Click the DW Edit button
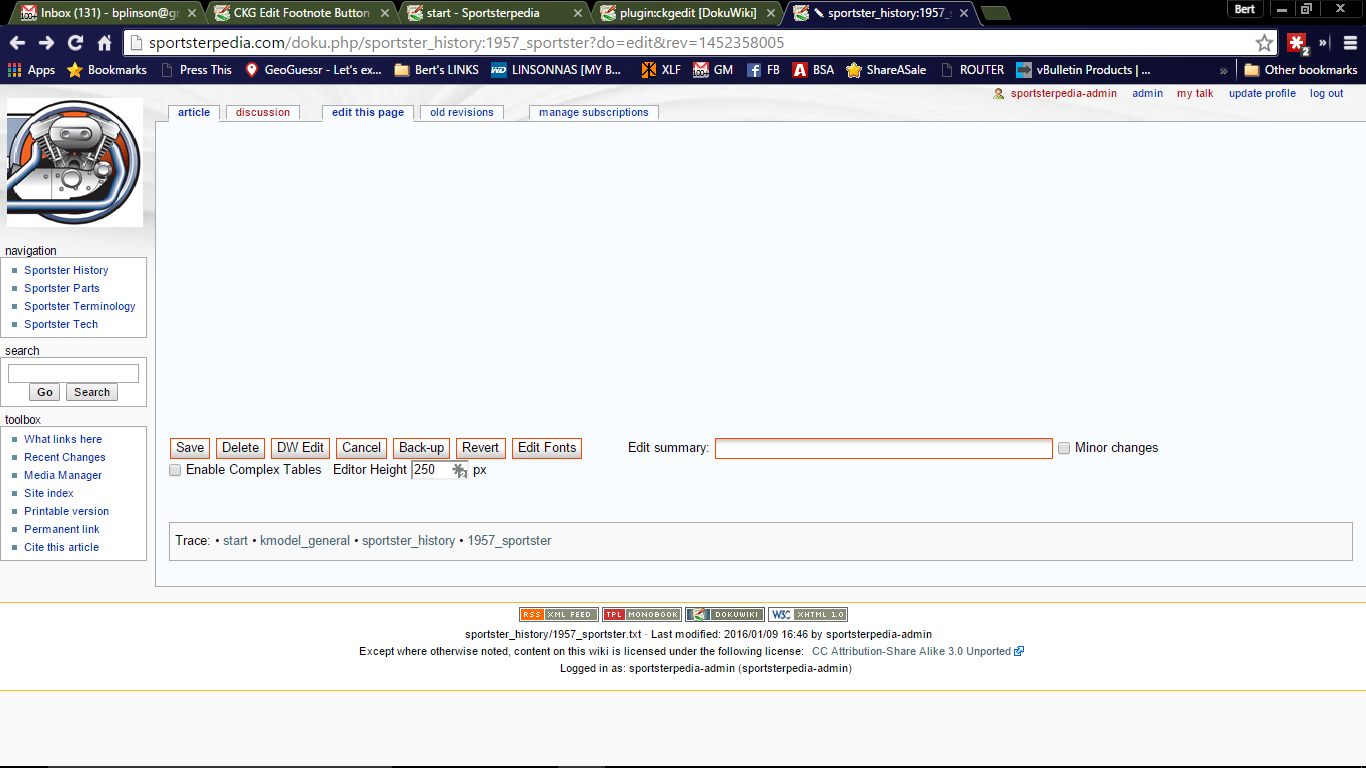Screen dimensions: 1366x768 click(x=300, y=448)
